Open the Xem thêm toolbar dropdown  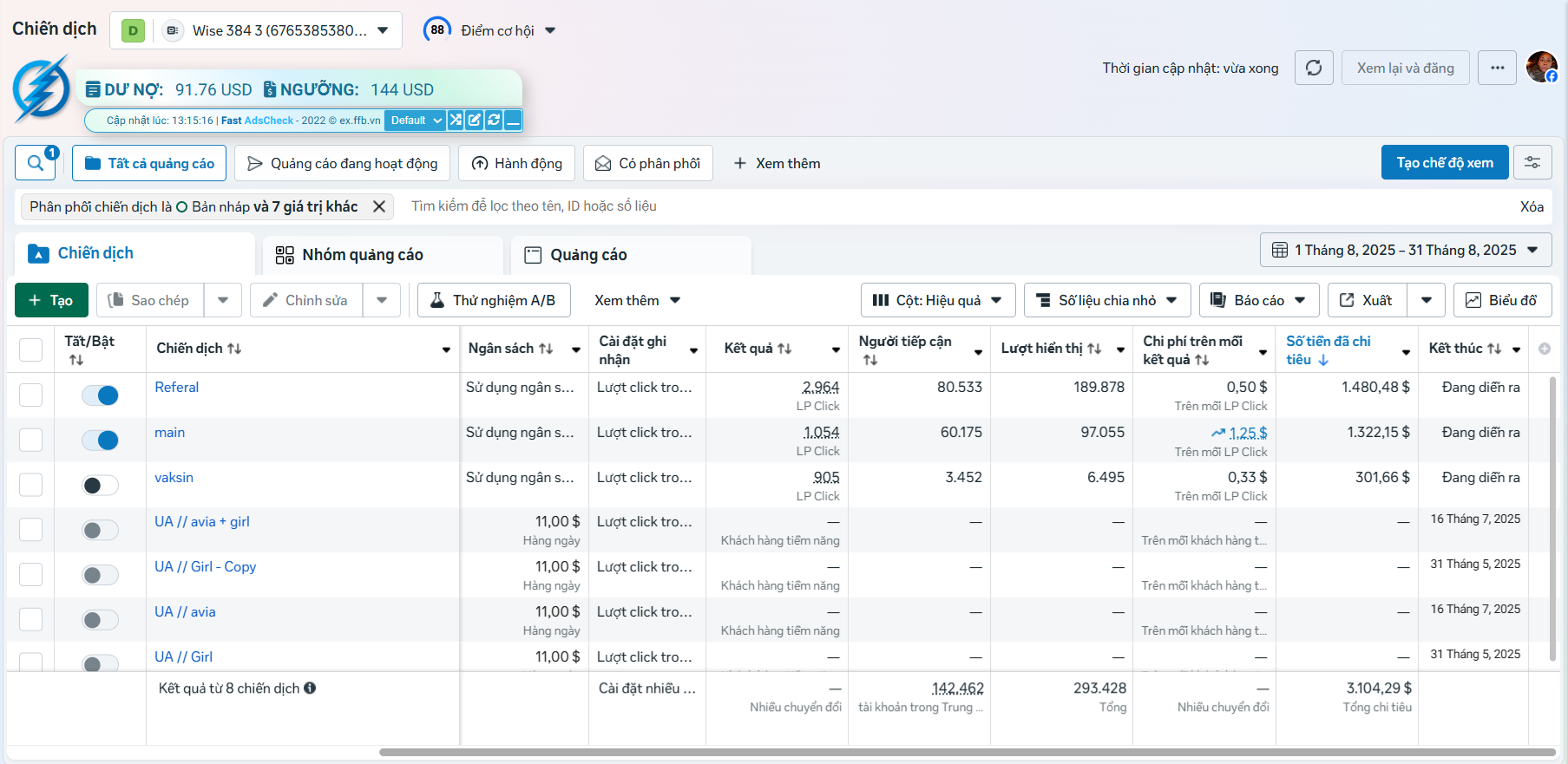(637, 300)
